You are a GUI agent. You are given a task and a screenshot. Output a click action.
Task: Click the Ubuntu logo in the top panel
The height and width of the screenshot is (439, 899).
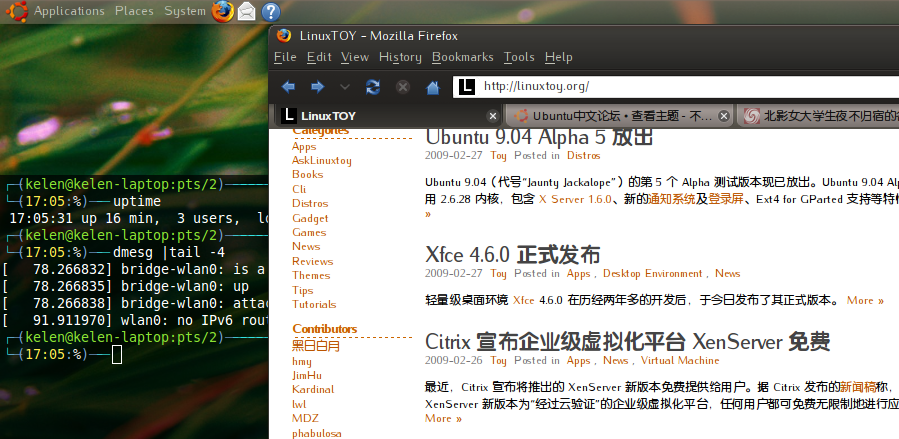click(x=17, y=11)
